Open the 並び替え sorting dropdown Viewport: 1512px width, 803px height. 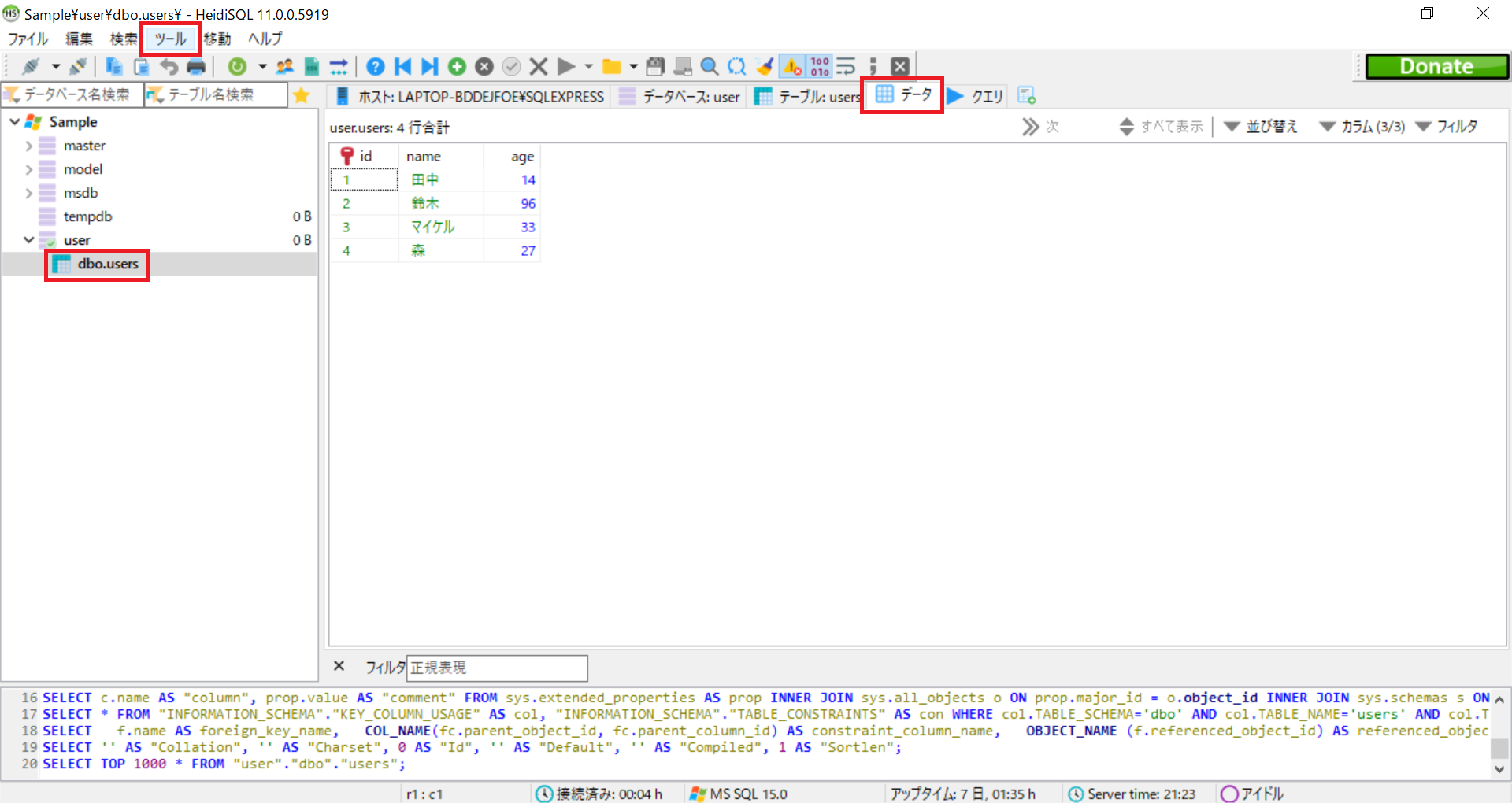[x=1260, y=127]
